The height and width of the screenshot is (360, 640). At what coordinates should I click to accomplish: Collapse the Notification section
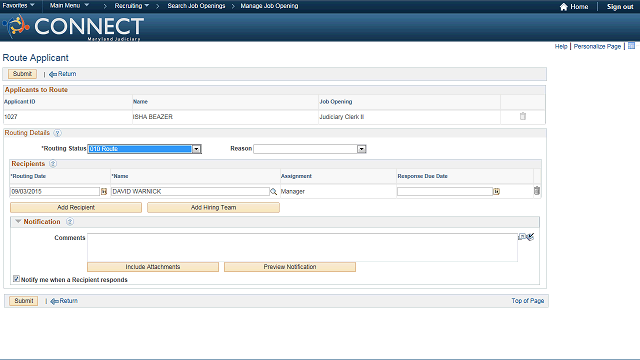coord(18,221)
